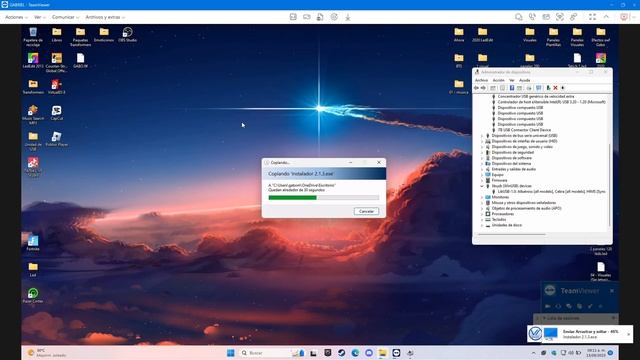This screenshot has width=640, height=360.
Task: Open the Roblox Player desktop shortcut
Action: pos(57,139)
